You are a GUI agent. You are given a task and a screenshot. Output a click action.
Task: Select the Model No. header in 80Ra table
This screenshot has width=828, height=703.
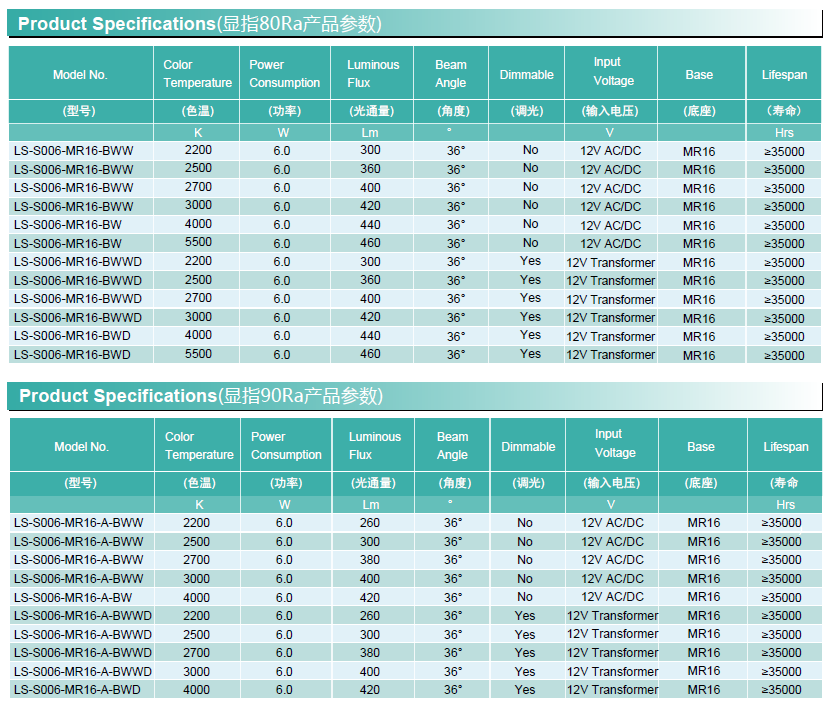[x=80, y=75]
